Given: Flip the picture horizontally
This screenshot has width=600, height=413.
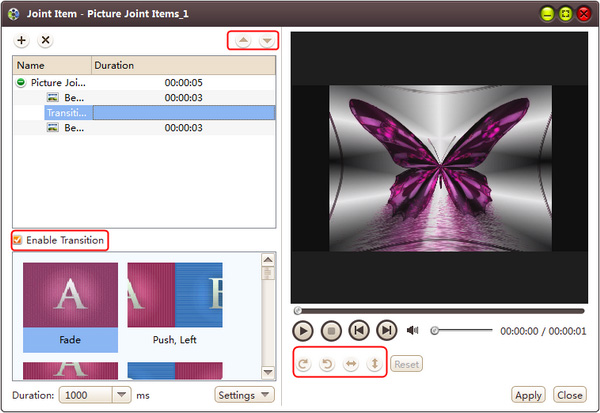Looking at the screenshot, I should 351,364.
